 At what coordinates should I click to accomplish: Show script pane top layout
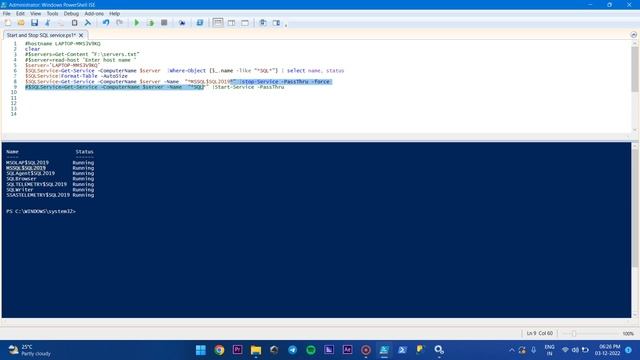[x=218, y=23]
